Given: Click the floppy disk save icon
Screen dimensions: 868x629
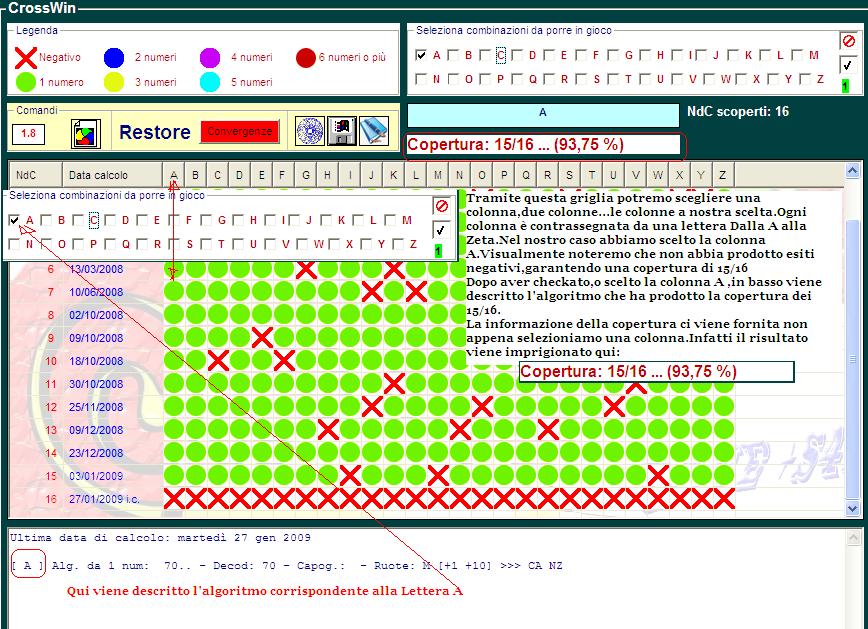Looking at the screenshot, I should coord(342,131).
